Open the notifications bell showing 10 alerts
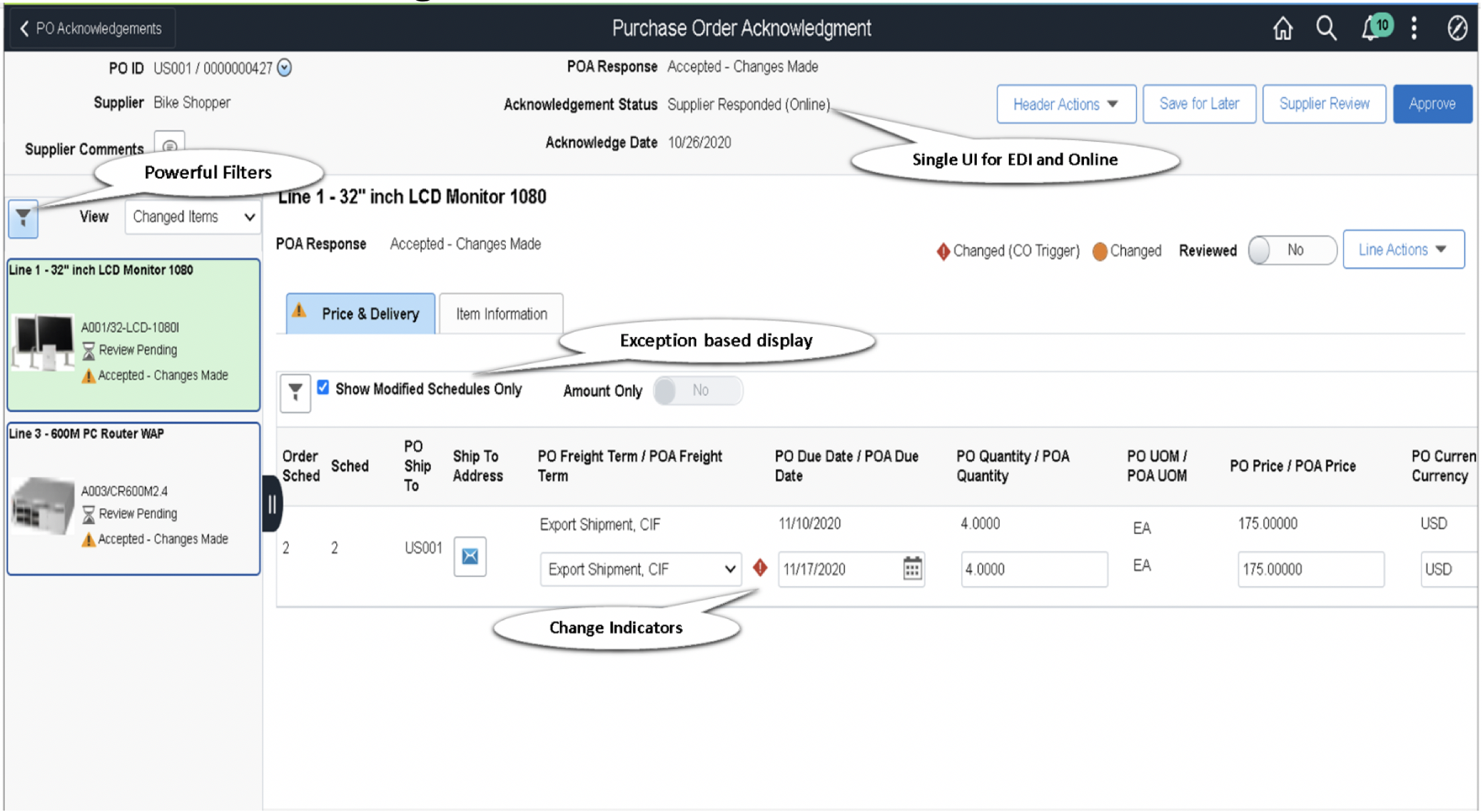The image size is (1482, 812). tap(1370, 27)
